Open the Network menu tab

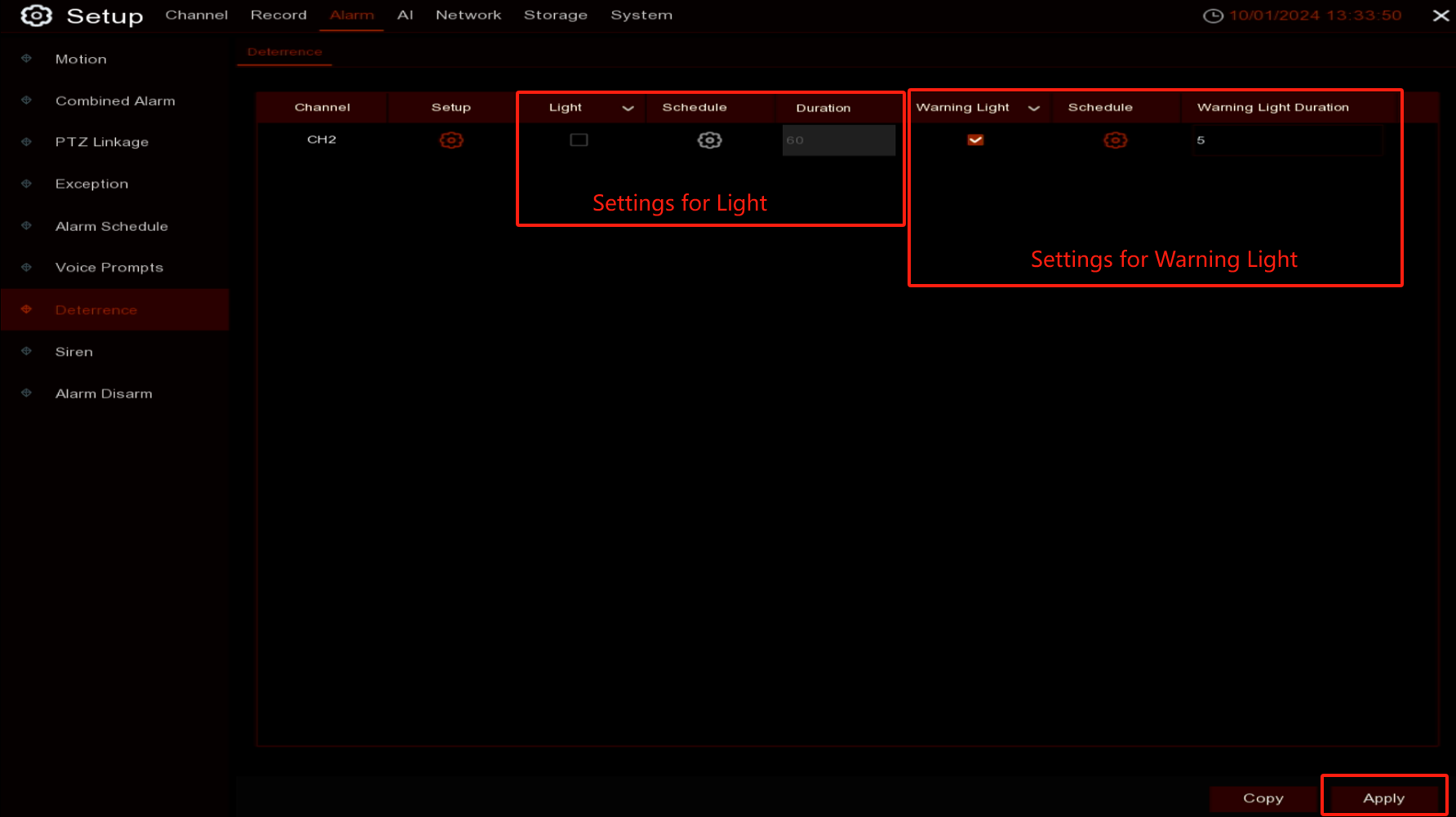[468, 16]
